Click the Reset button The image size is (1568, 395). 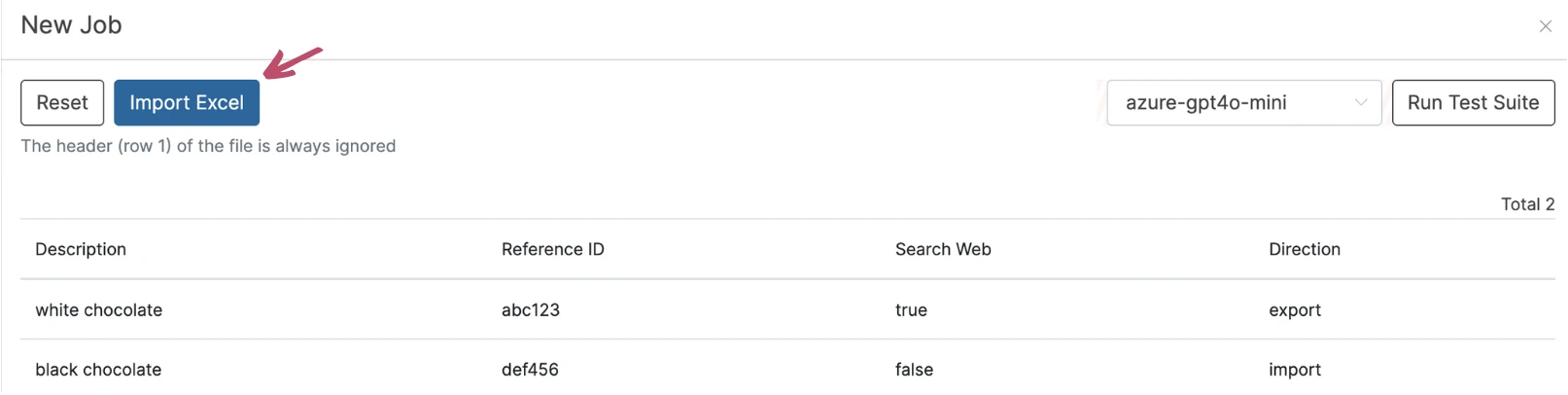pos(62,103)
